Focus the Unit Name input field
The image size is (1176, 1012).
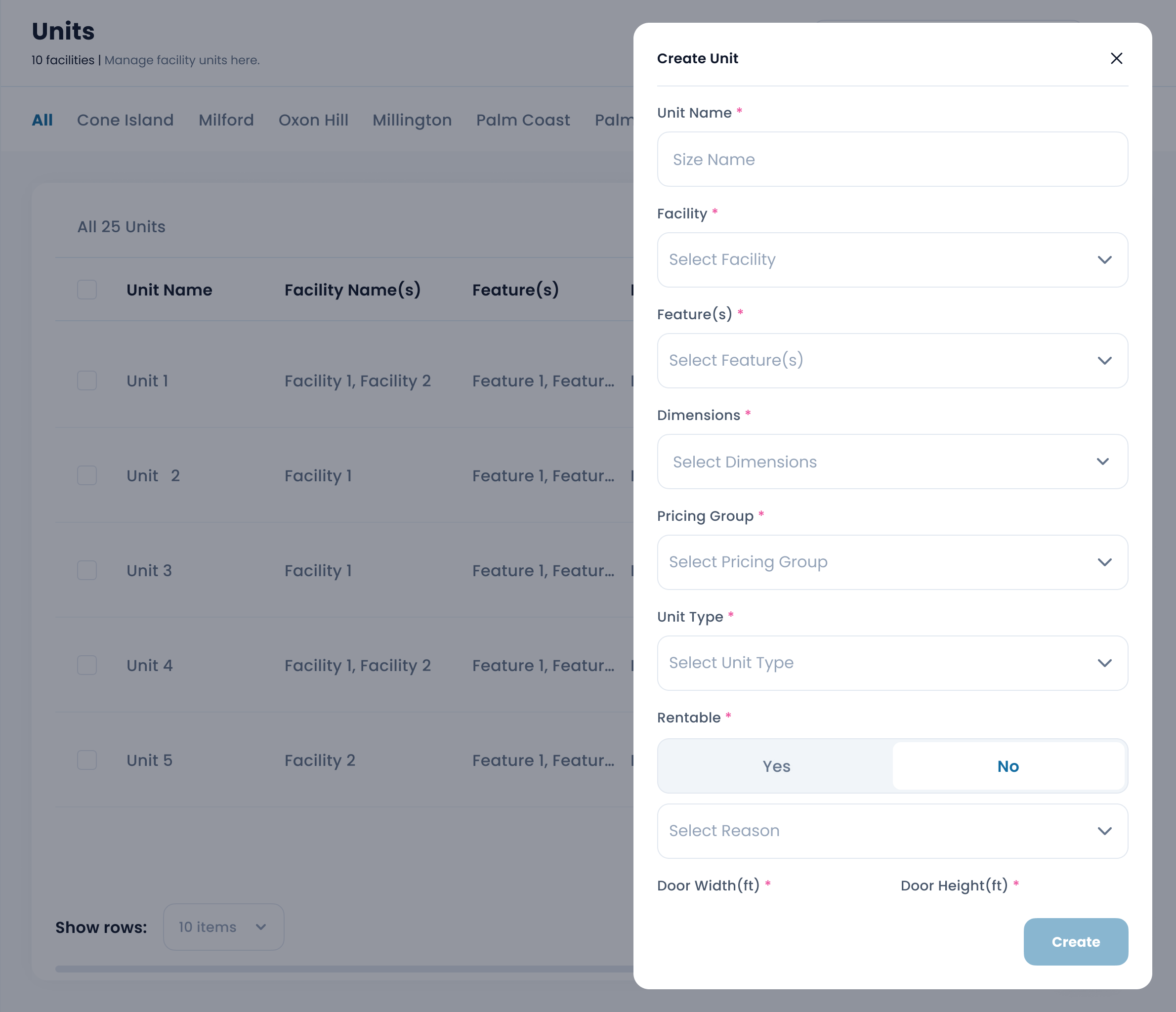pyautogui.click(x=892, y=160)
